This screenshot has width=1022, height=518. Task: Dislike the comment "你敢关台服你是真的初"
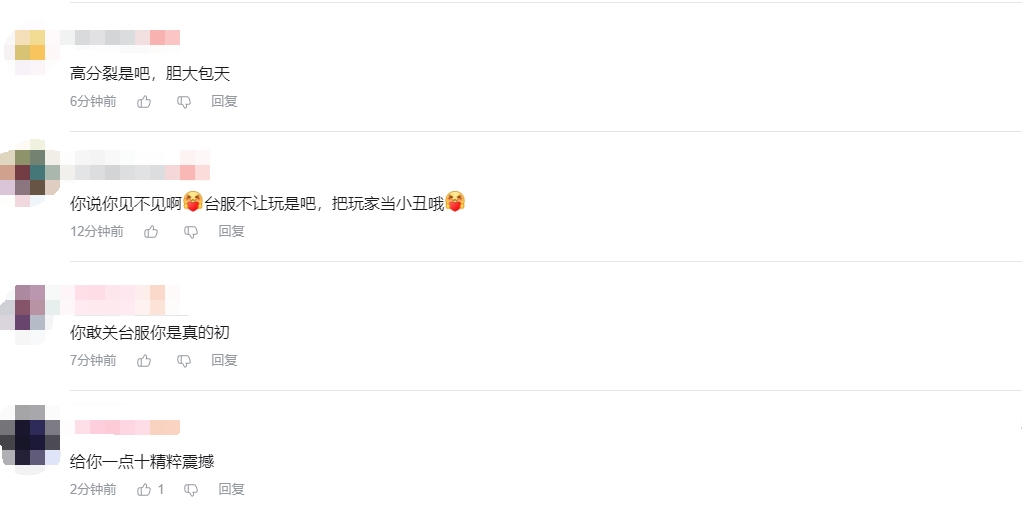coord(184,360)
